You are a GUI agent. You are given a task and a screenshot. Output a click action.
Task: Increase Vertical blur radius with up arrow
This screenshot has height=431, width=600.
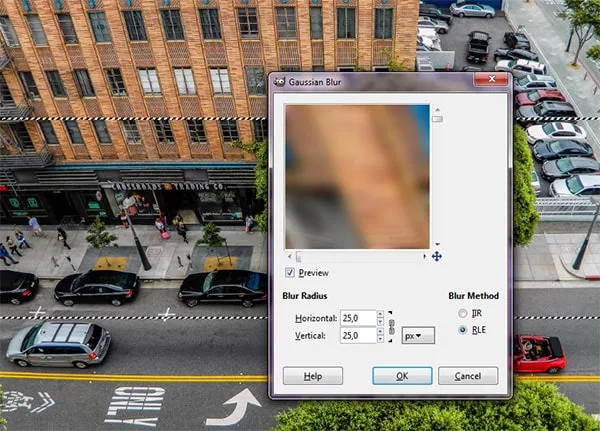click(380, 331)
